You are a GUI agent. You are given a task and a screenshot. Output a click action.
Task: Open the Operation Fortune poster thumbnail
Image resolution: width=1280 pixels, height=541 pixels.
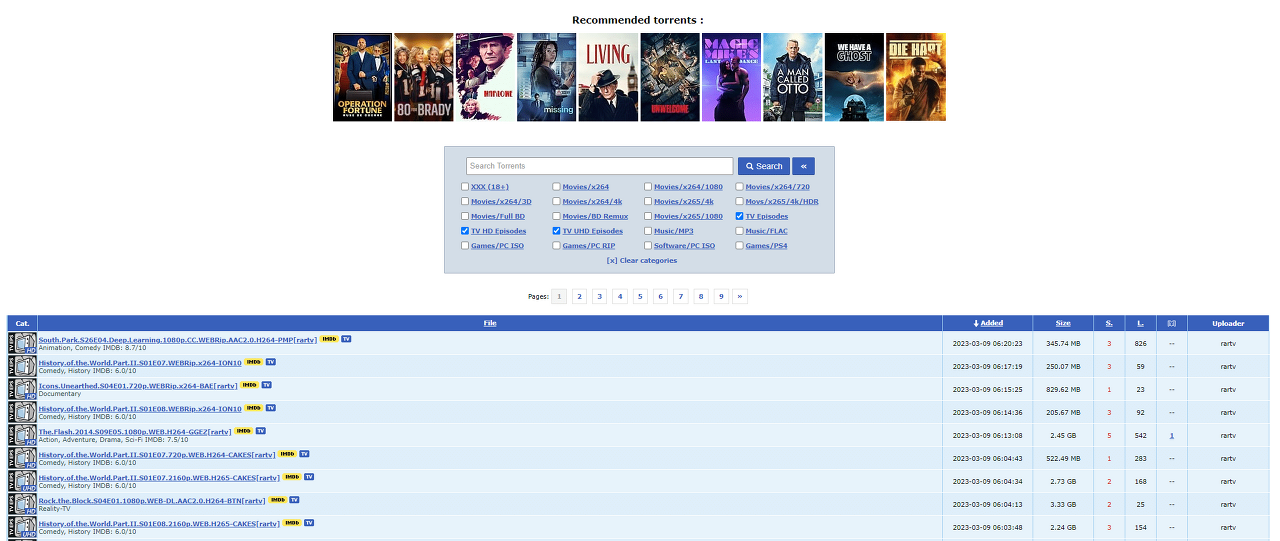click(x=362, y=77)
